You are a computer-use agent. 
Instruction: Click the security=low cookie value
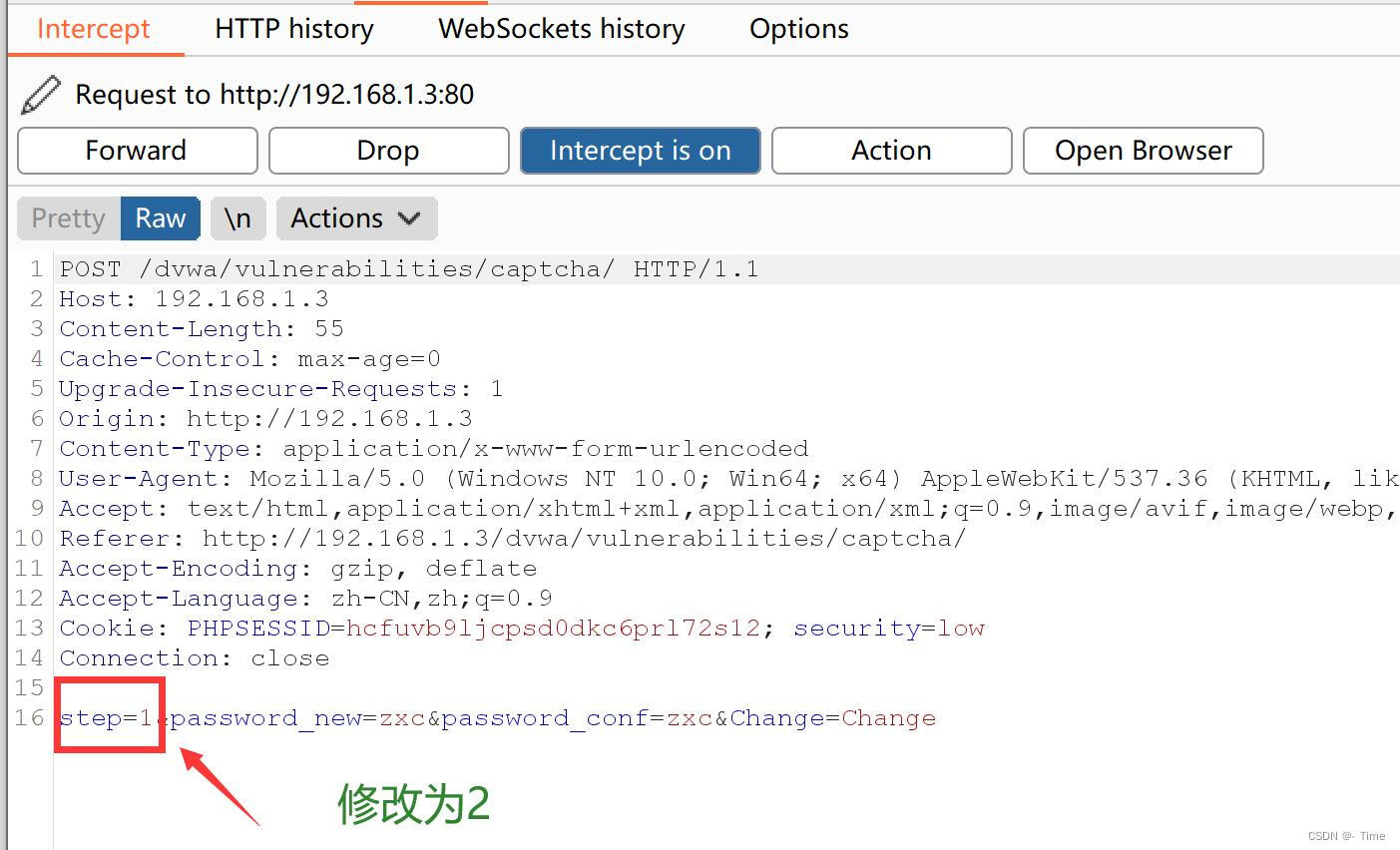[961, 629]
